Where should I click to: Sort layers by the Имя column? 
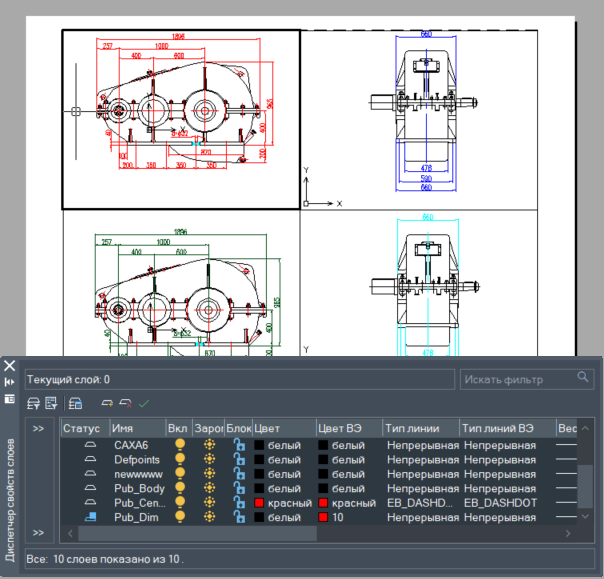136,428
